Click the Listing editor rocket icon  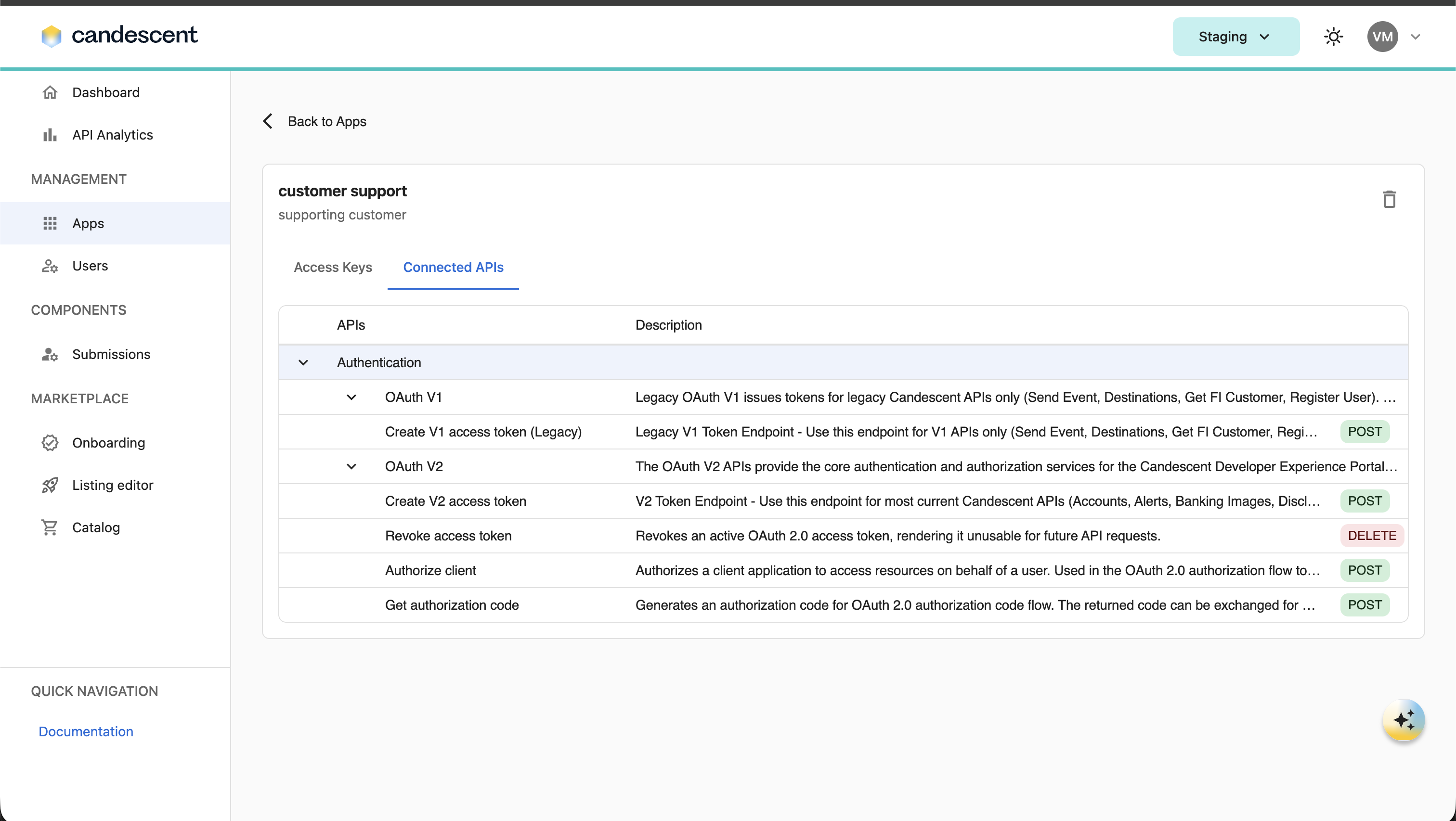pos(50,485)
